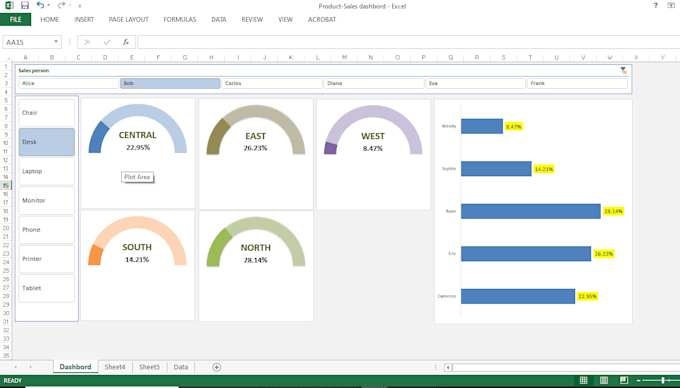Open the FILE tab

16,20
